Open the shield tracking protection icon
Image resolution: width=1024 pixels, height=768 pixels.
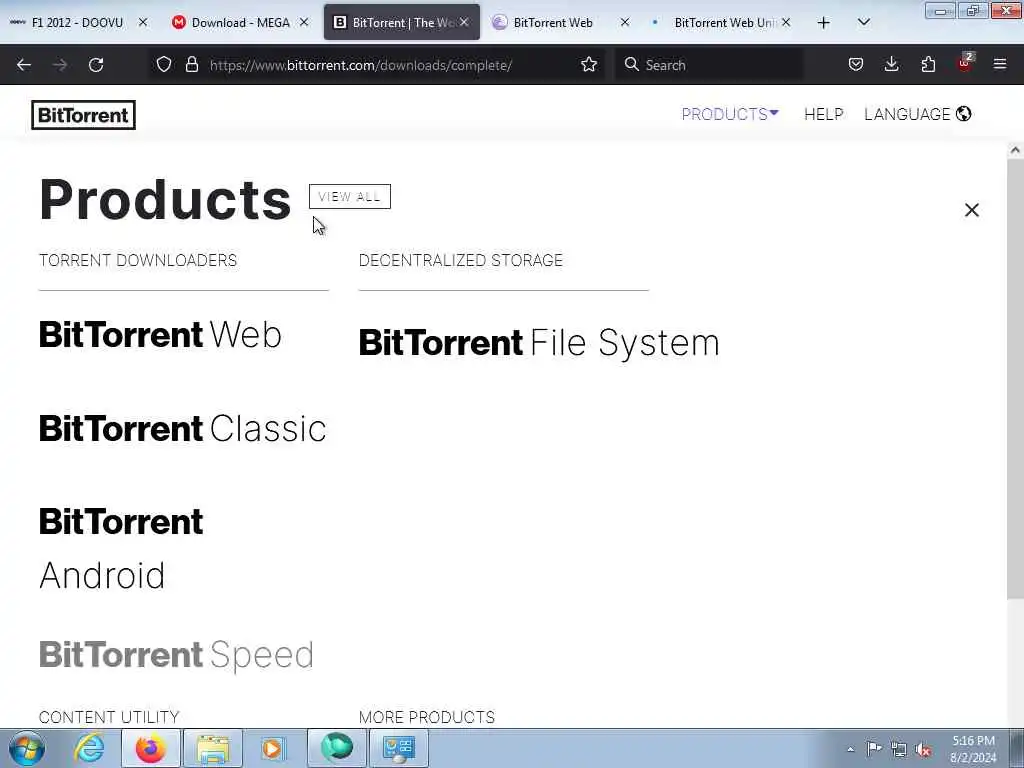(x=164, y=65)
